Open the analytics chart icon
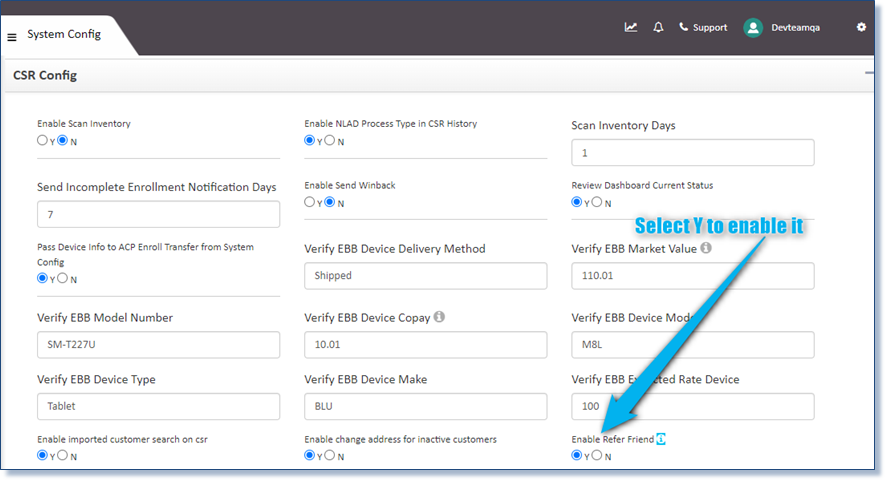886x481 pixels. point(631,27)
